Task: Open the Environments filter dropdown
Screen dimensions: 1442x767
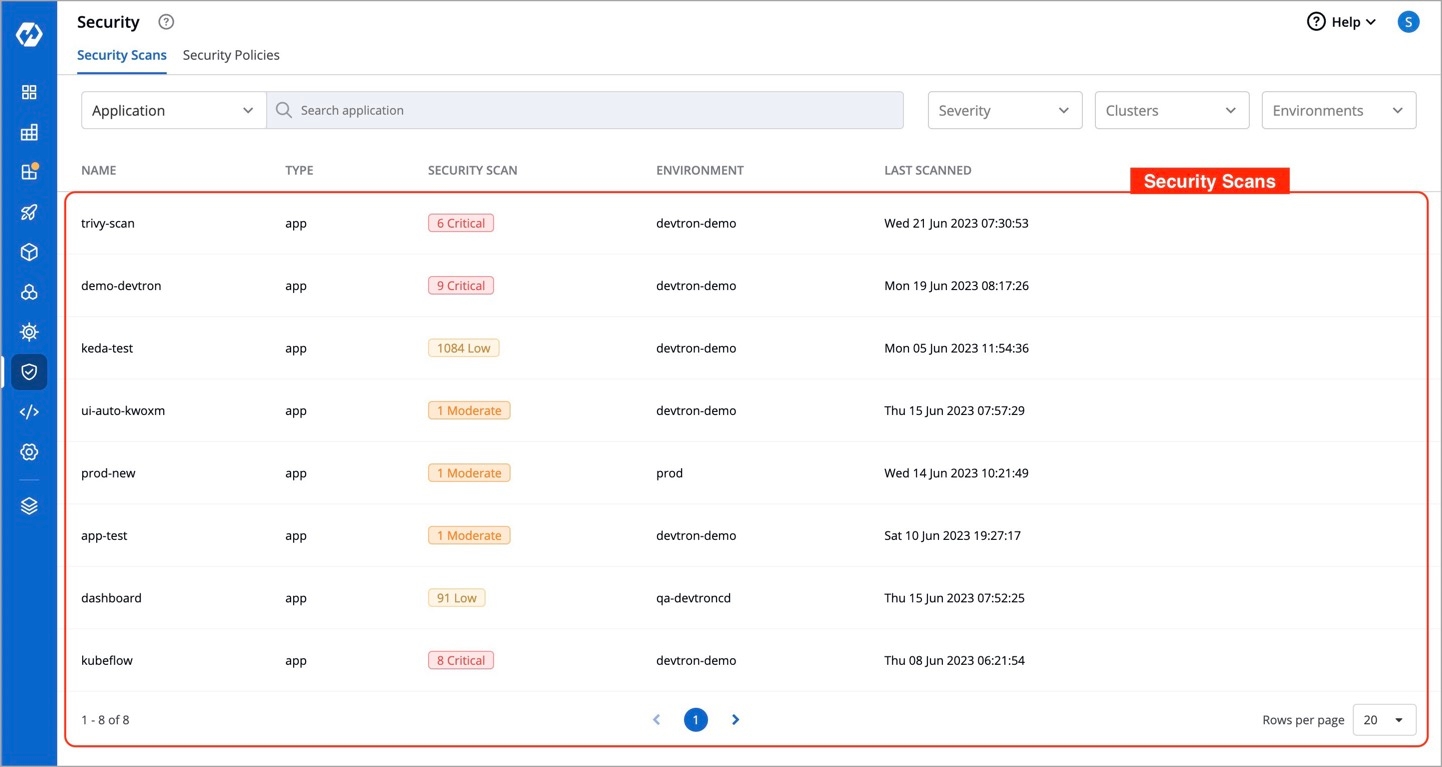Action: [x=1338, y=111]
